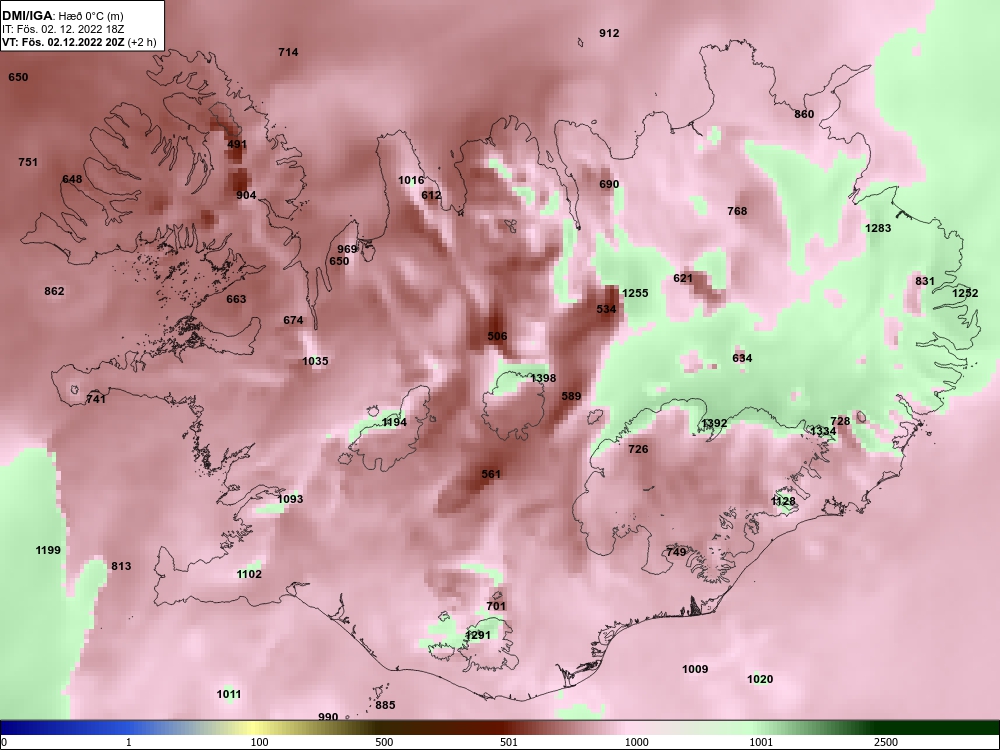Viewport: 1000px width, 750px height.
Task: Click the 561 value label
Action: click(491, 474)
